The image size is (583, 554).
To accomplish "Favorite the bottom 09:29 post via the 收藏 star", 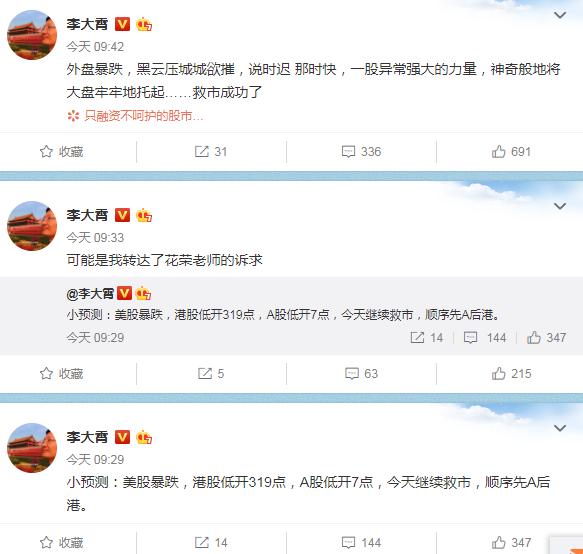I will pos(61,542).
